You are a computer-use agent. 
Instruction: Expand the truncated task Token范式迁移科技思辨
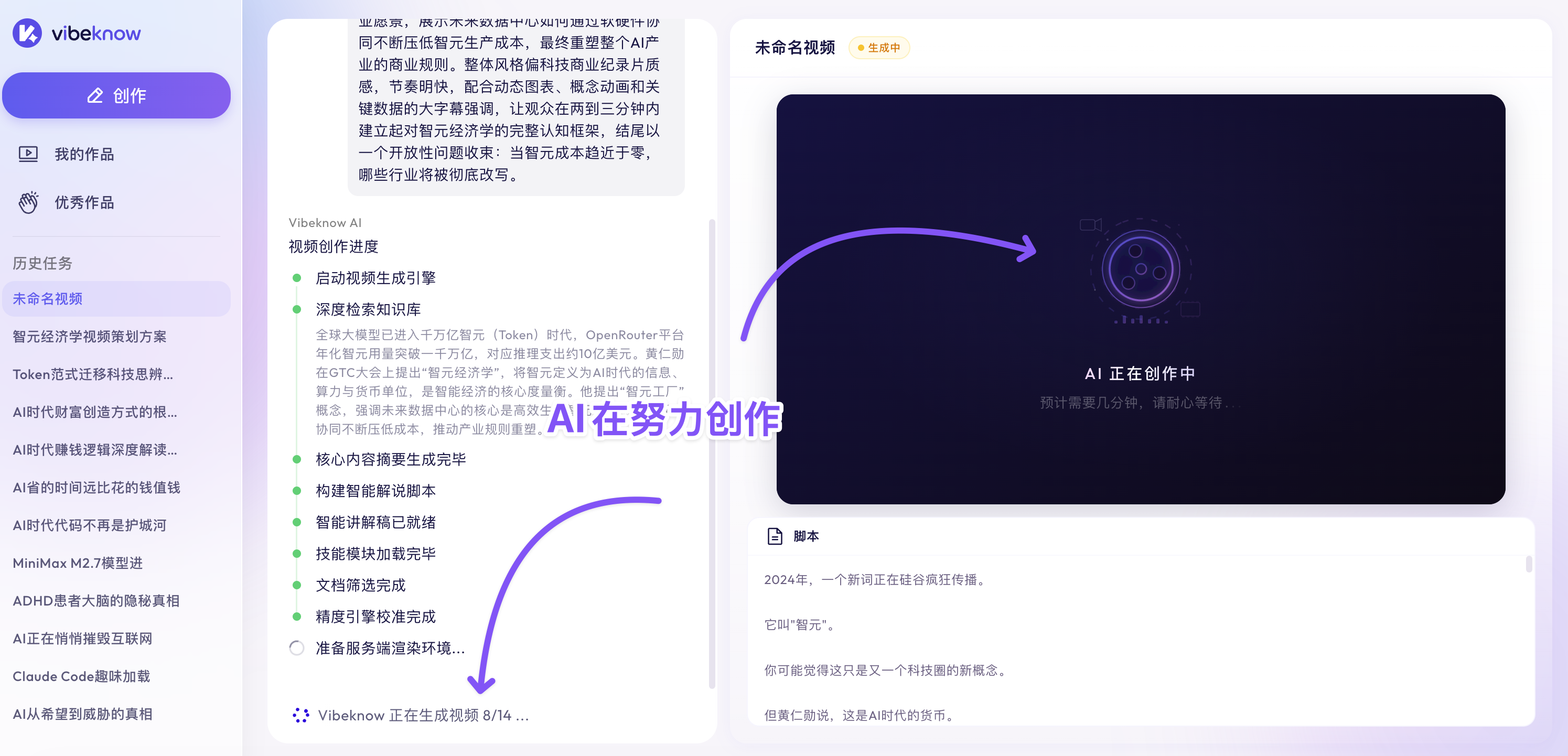click(x=92, y=374)
